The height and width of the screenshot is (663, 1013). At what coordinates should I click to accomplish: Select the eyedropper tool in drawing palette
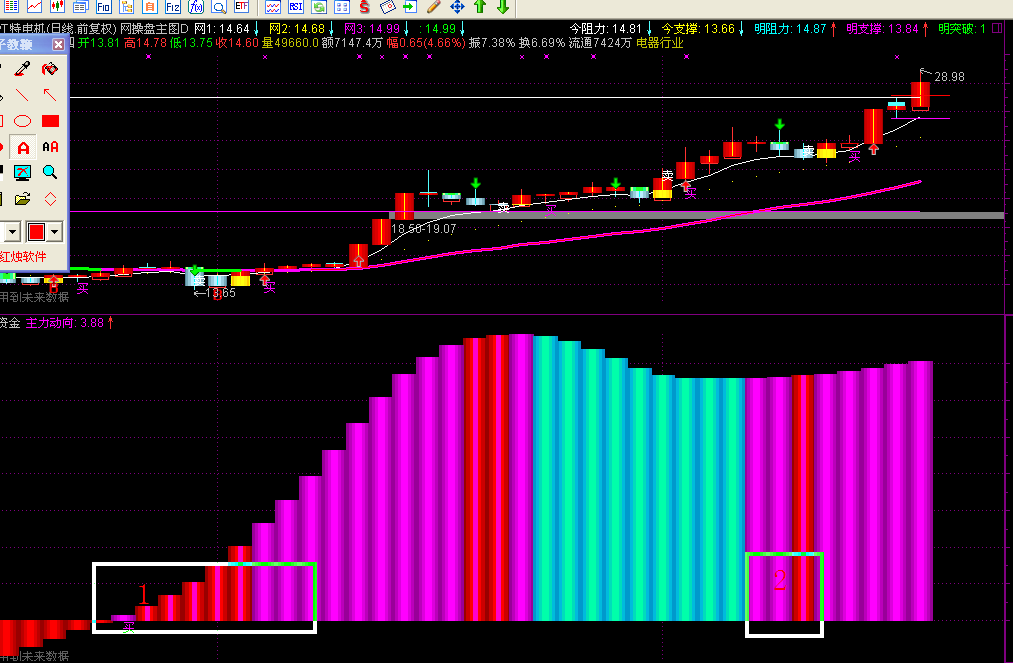[x=23, y=68]
